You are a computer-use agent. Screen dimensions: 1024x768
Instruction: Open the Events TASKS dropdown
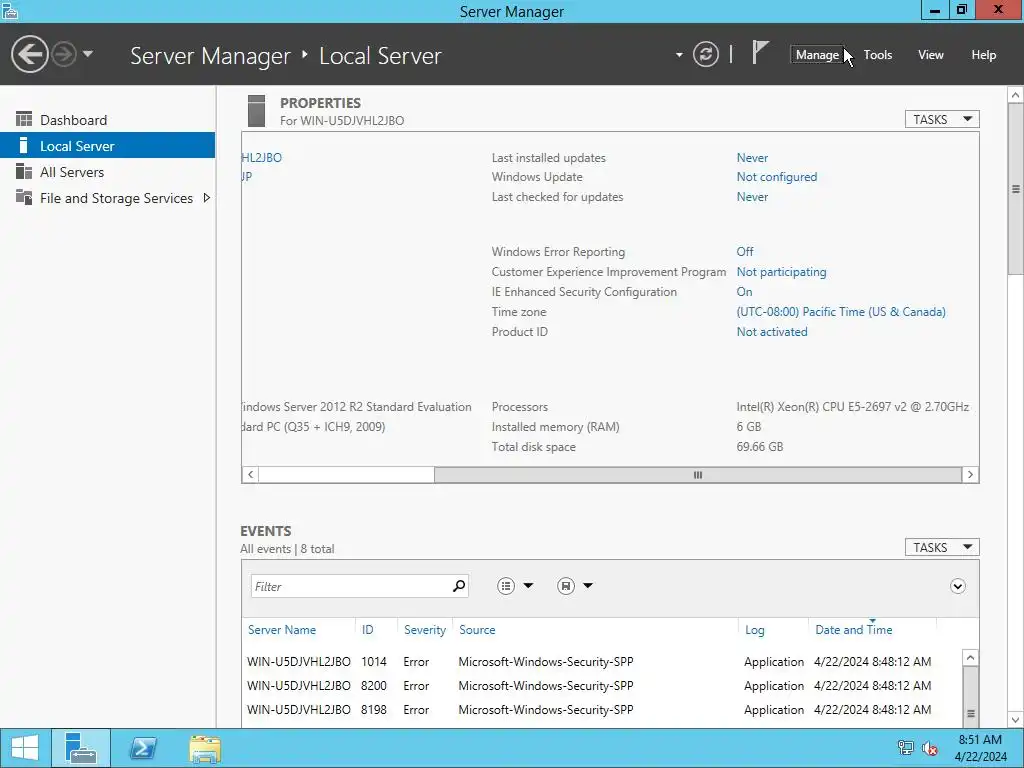(x=942, y=547)
